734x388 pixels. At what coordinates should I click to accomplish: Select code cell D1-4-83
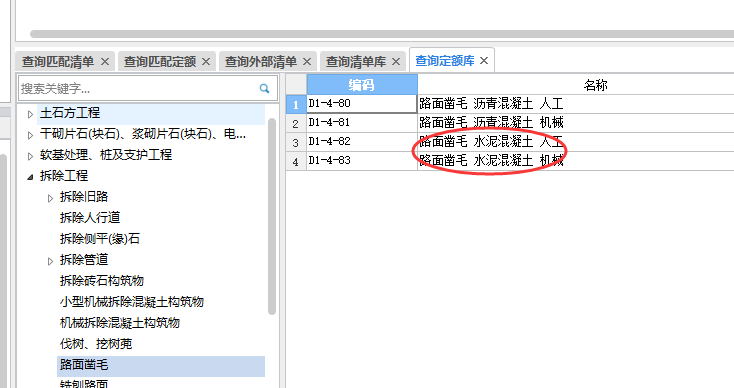[362, 161]
